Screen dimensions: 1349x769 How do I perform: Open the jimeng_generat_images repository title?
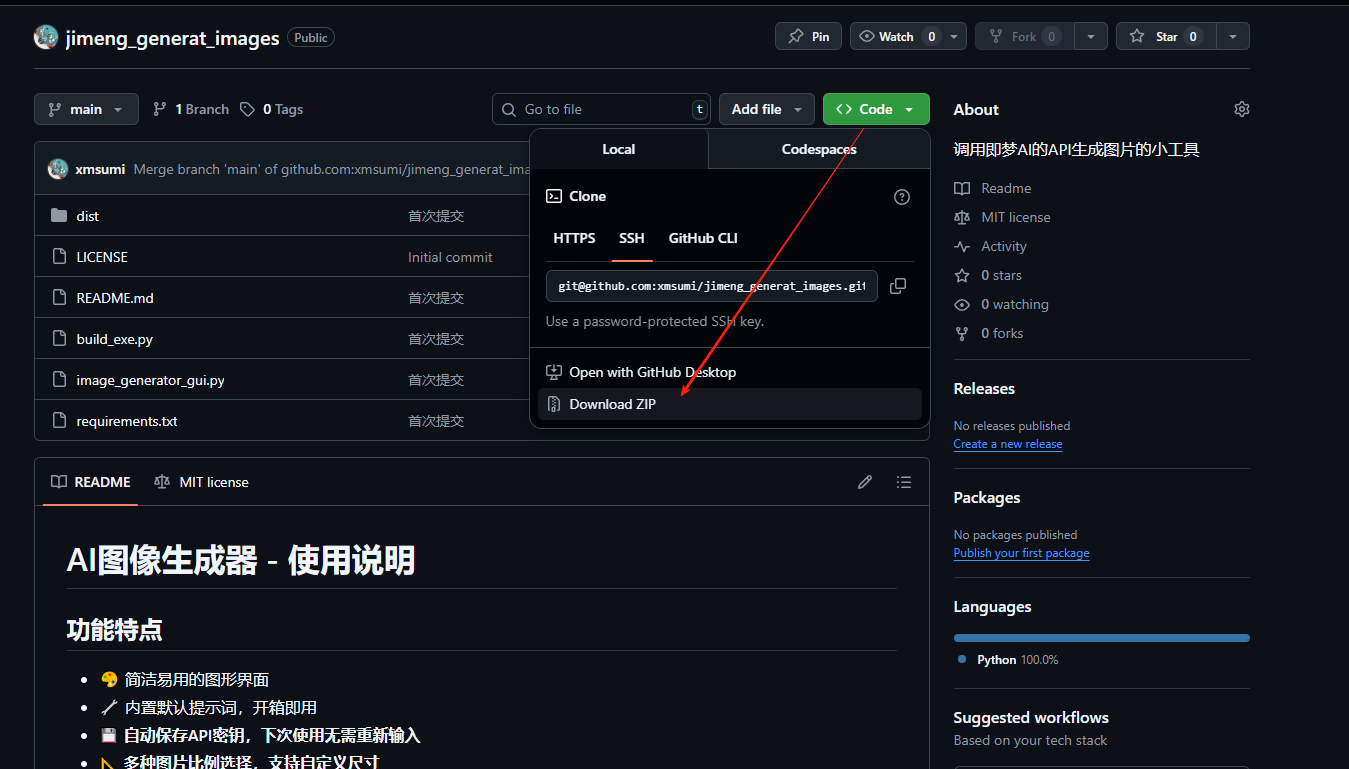point(172,38)
